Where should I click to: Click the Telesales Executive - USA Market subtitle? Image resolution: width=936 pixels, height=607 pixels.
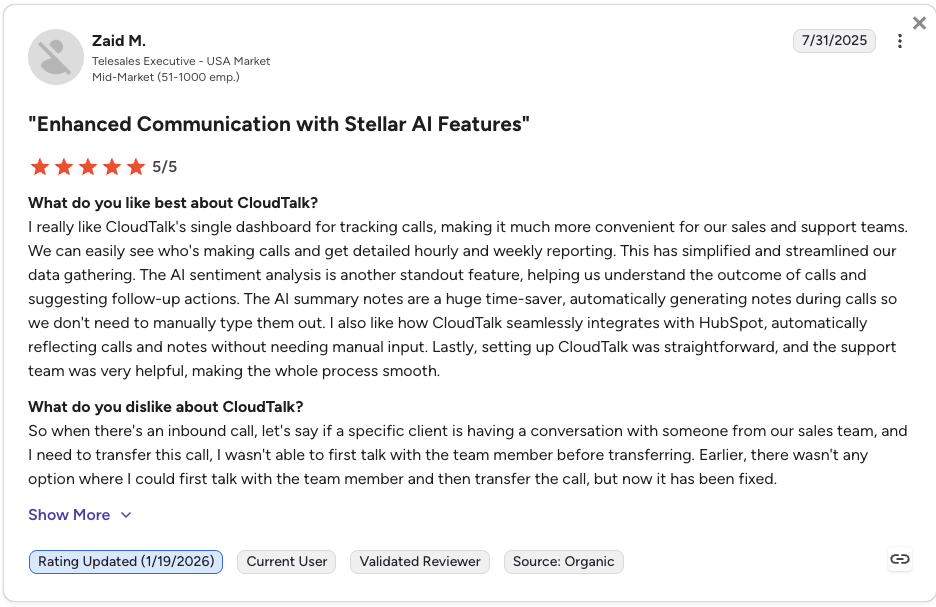181,61
